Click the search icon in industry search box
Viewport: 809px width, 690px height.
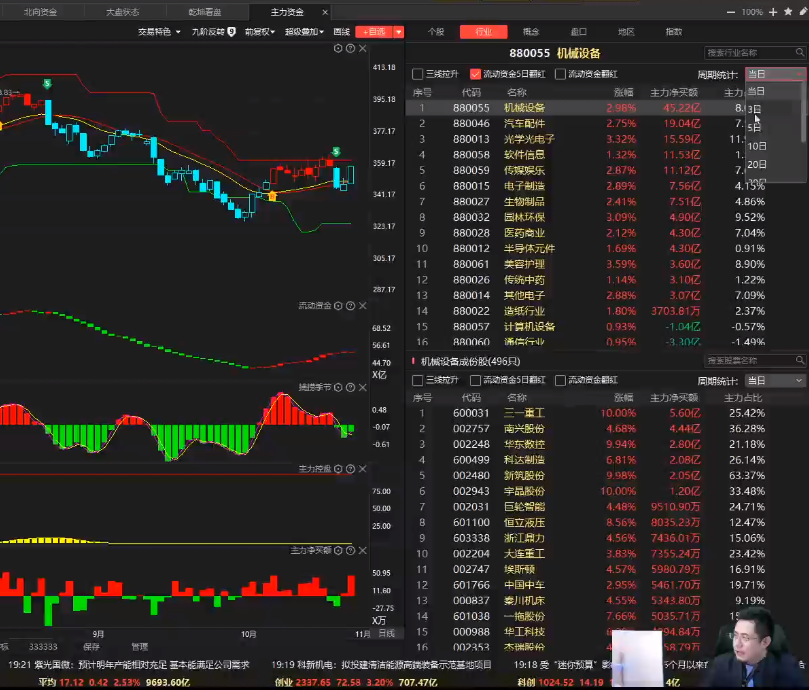coord(800,52)
